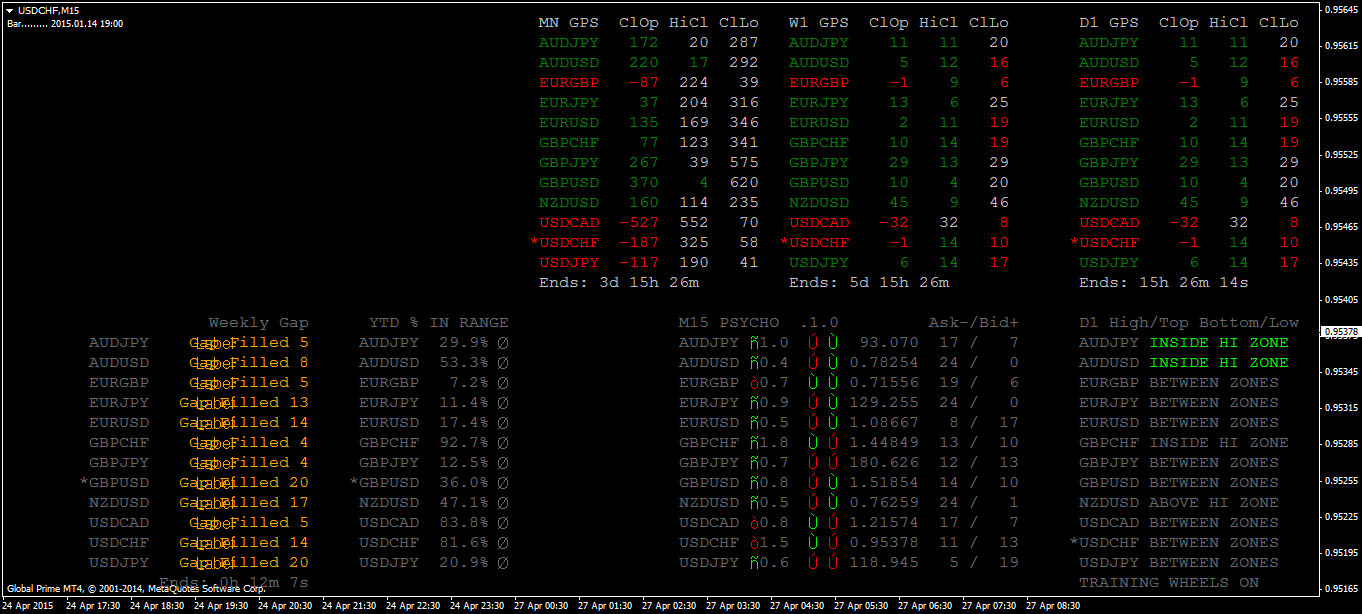Click the second red arrow in GBPCHF PSYCHO row

(833, 442)
